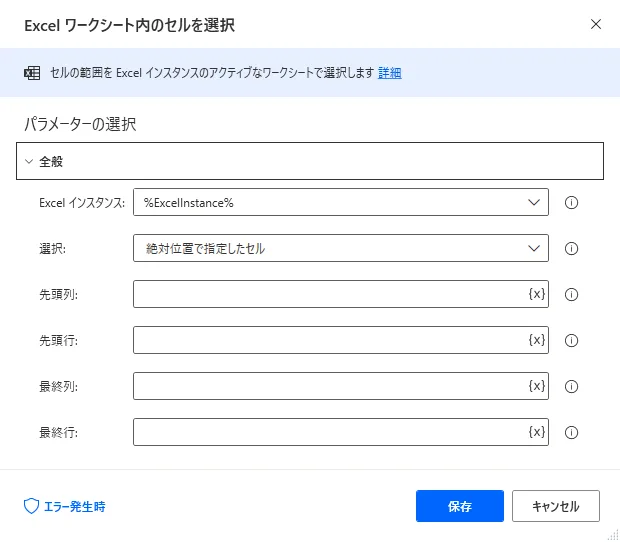Click the info icon beside 選択 dropdown
Image resolution: width=620 pixels, height=542 pixels.
[572, 248]
